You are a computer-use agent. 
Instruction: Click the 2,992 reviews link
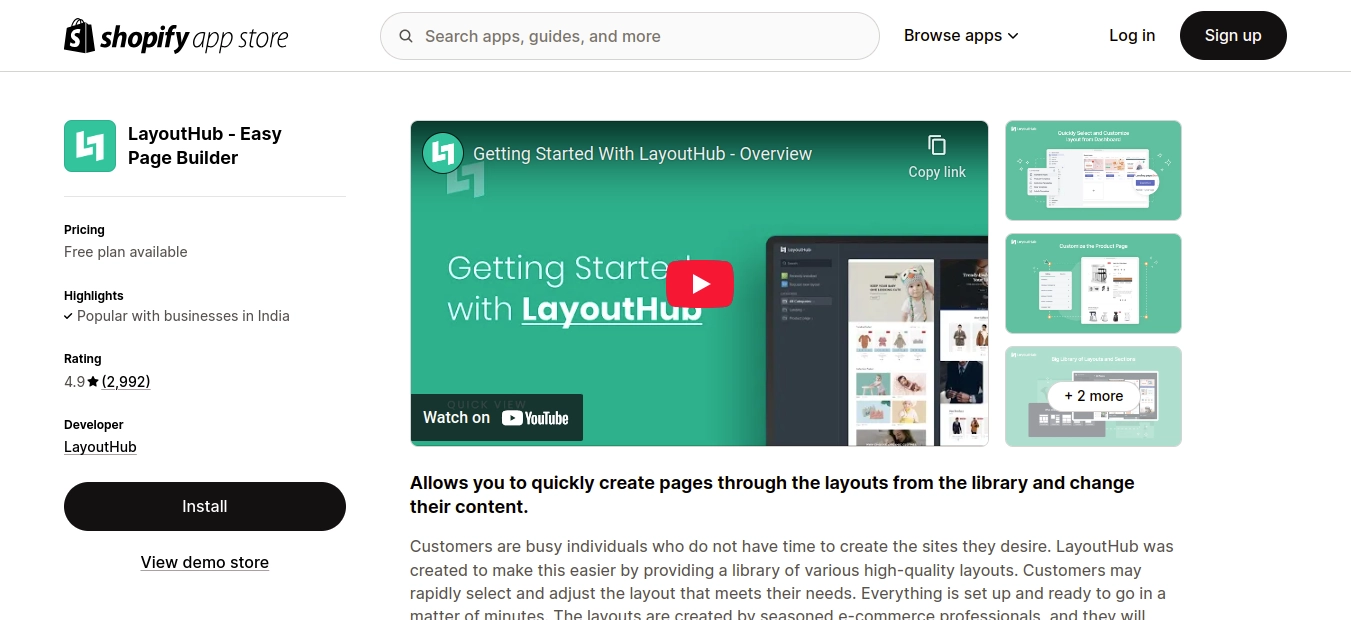click(126, 381)
